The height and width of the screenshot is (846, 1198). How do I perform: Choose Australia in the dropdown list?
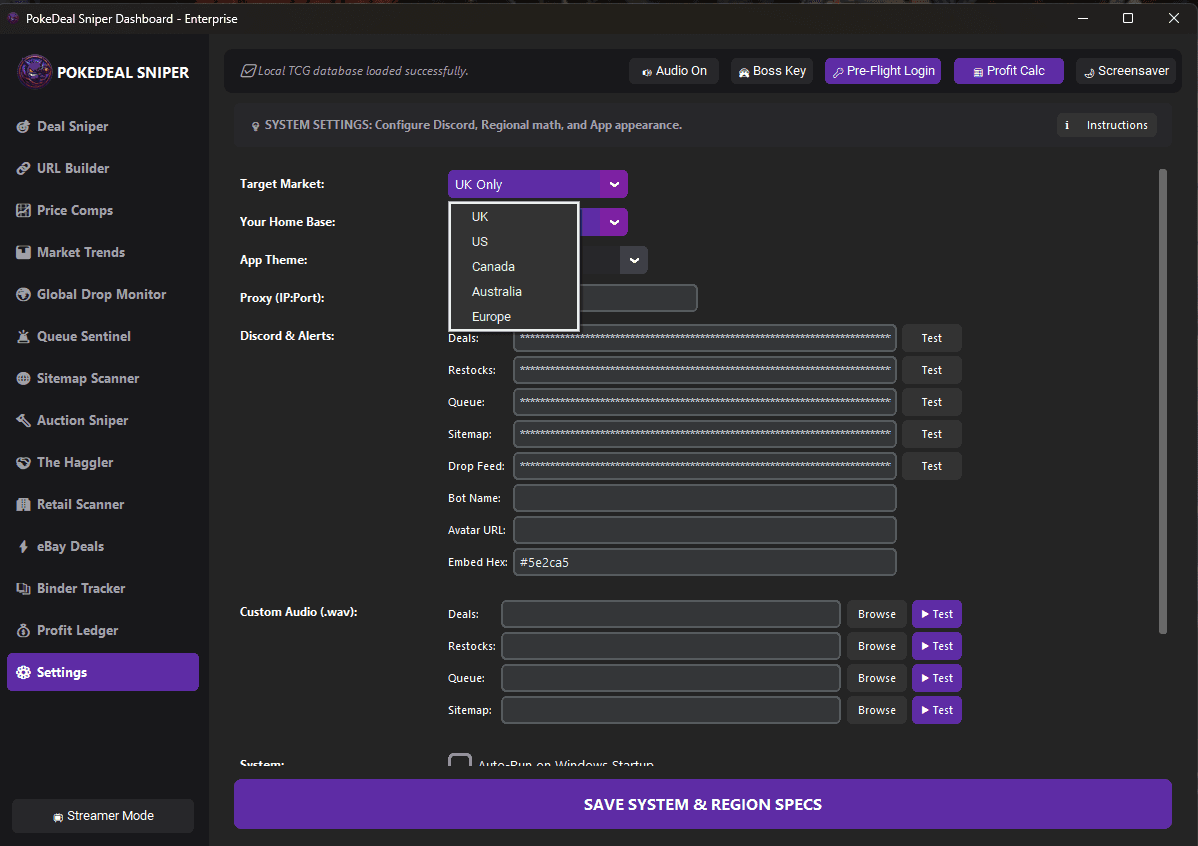point(513,292)
